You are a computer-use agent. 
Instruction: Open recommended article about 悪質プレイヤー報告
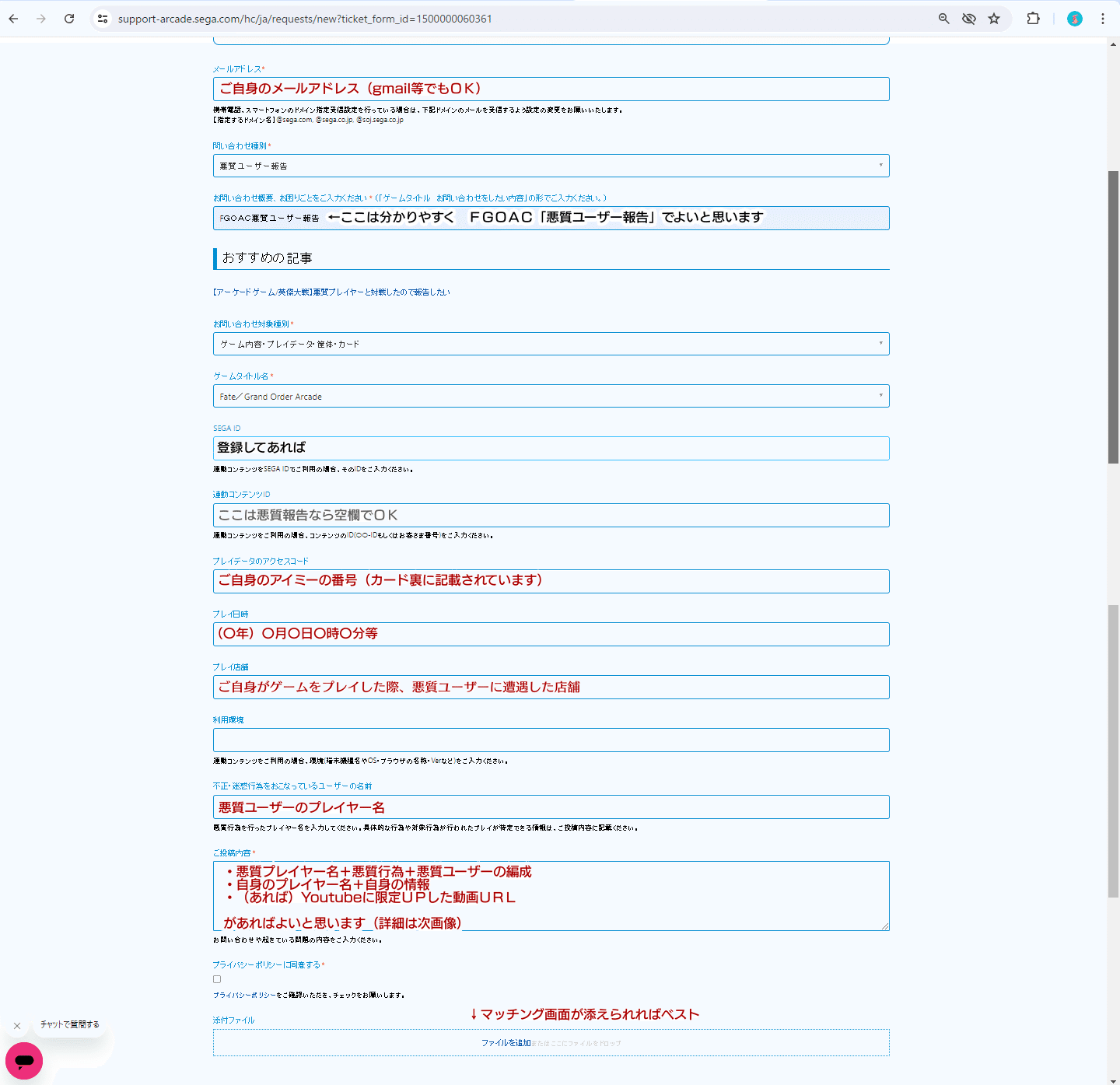(331, 292)
